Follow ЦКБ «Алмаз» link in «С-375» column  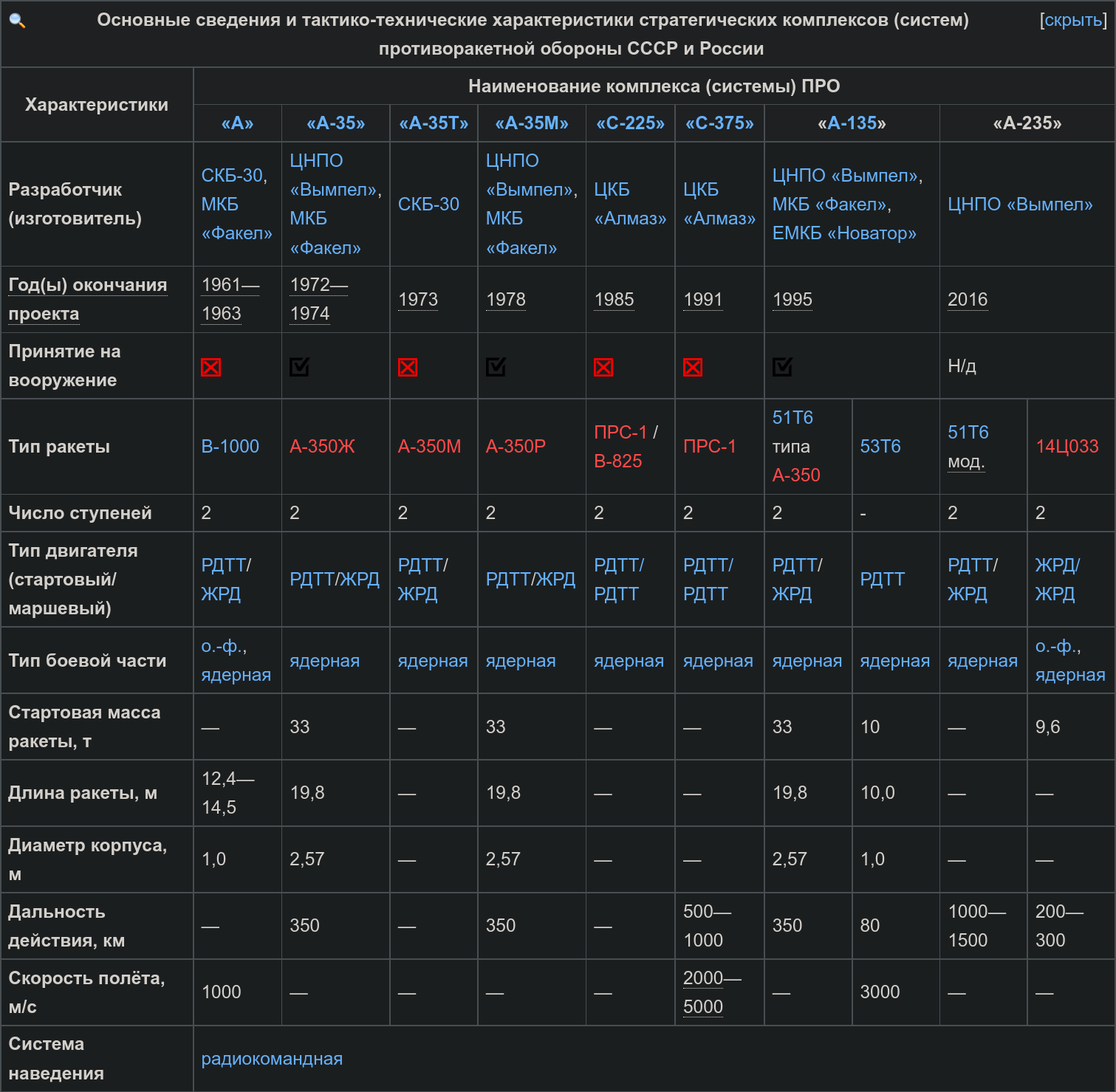719,205
